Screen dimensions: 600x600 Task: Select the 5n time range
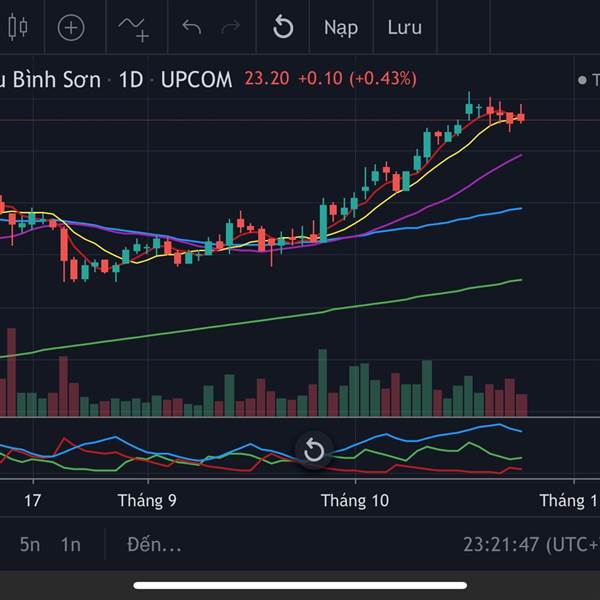tap(30, 544)
